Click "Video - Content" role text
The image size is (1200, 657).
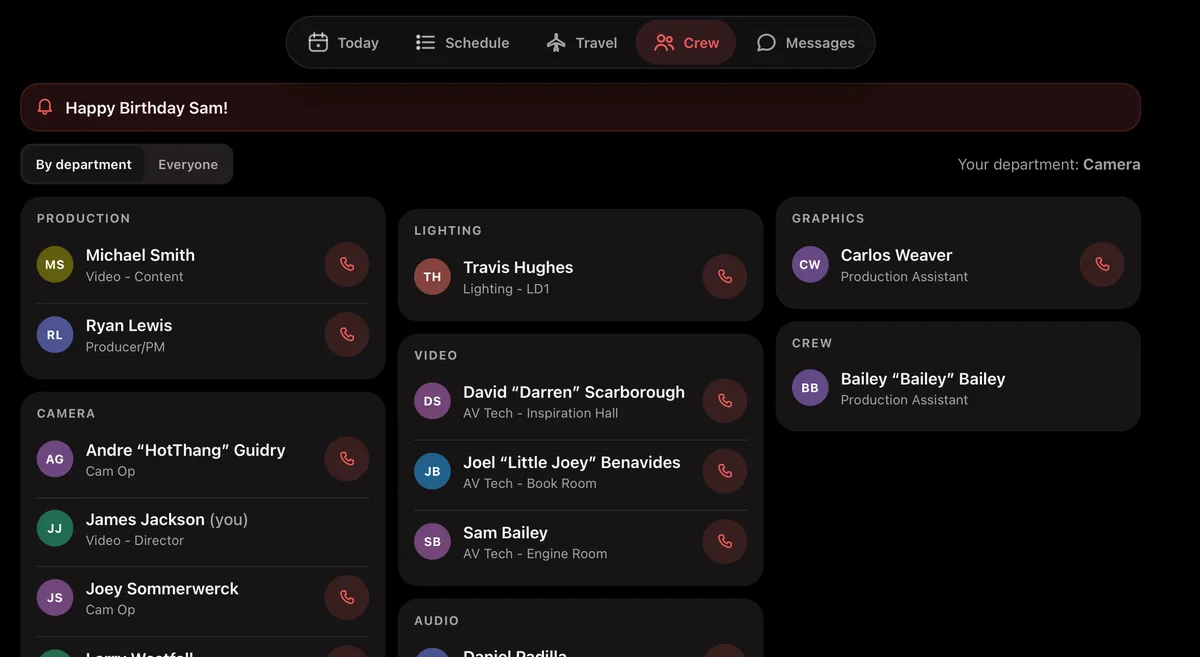point(135,277)
